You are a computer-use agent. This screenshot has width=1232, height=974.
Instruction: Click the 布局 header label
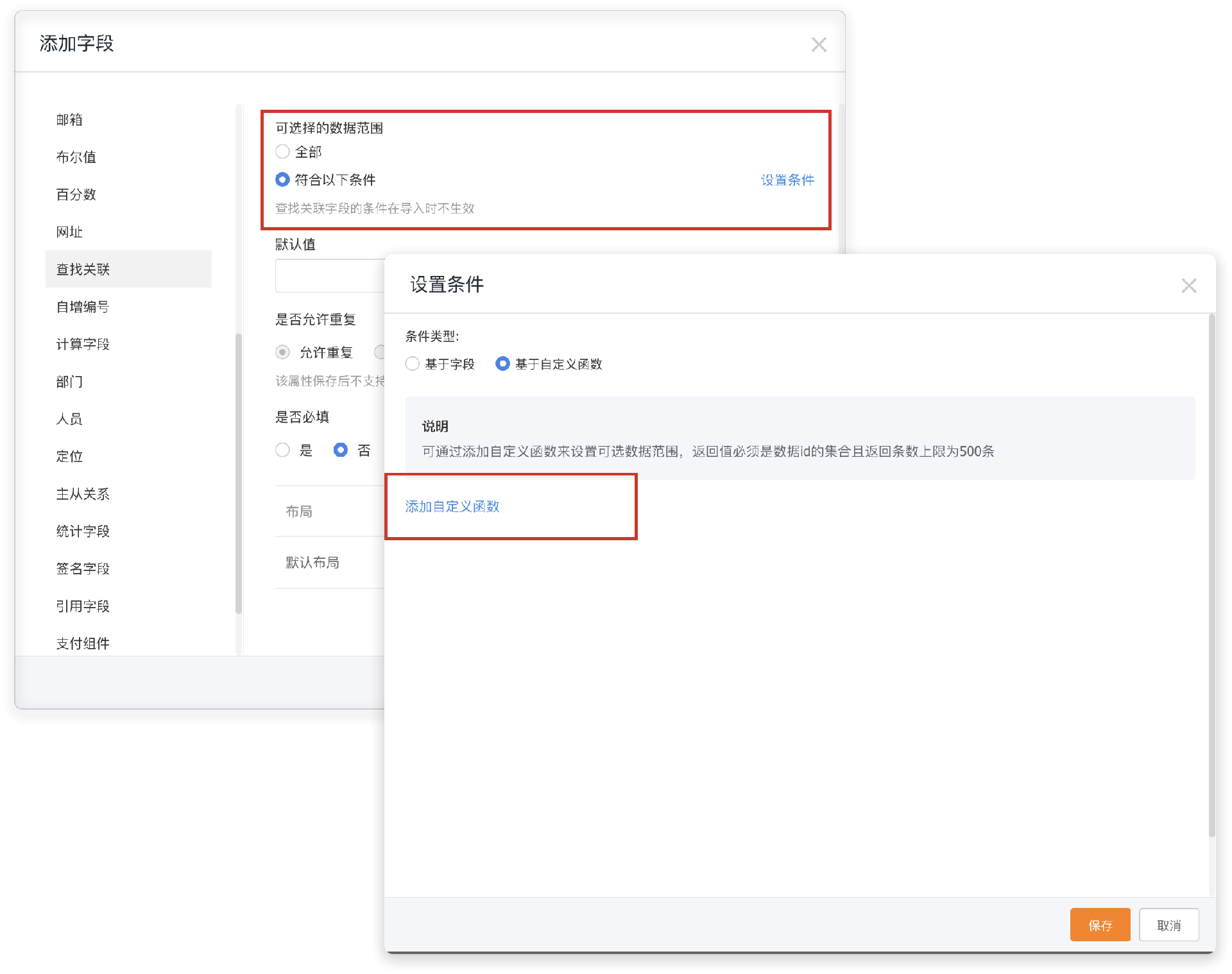[x=299, y=511]
